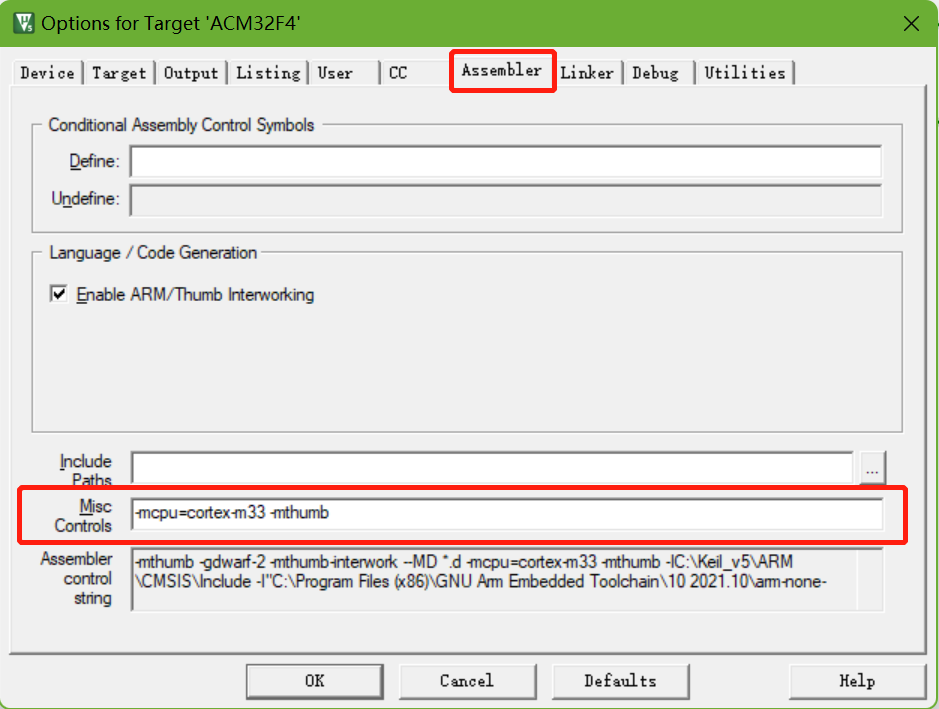Switch to the Device tab
The image size is (939, 709).
tap(47, 73)
